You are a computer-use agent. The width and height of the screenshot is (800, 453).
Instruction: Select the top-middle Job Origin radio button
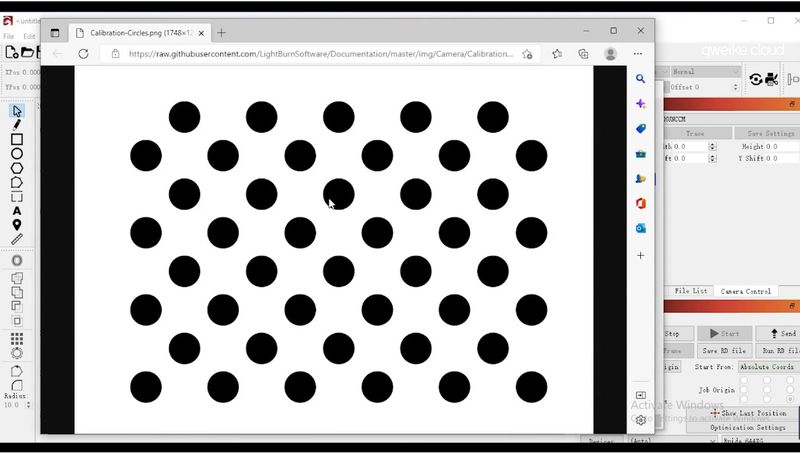coord(766,380)
